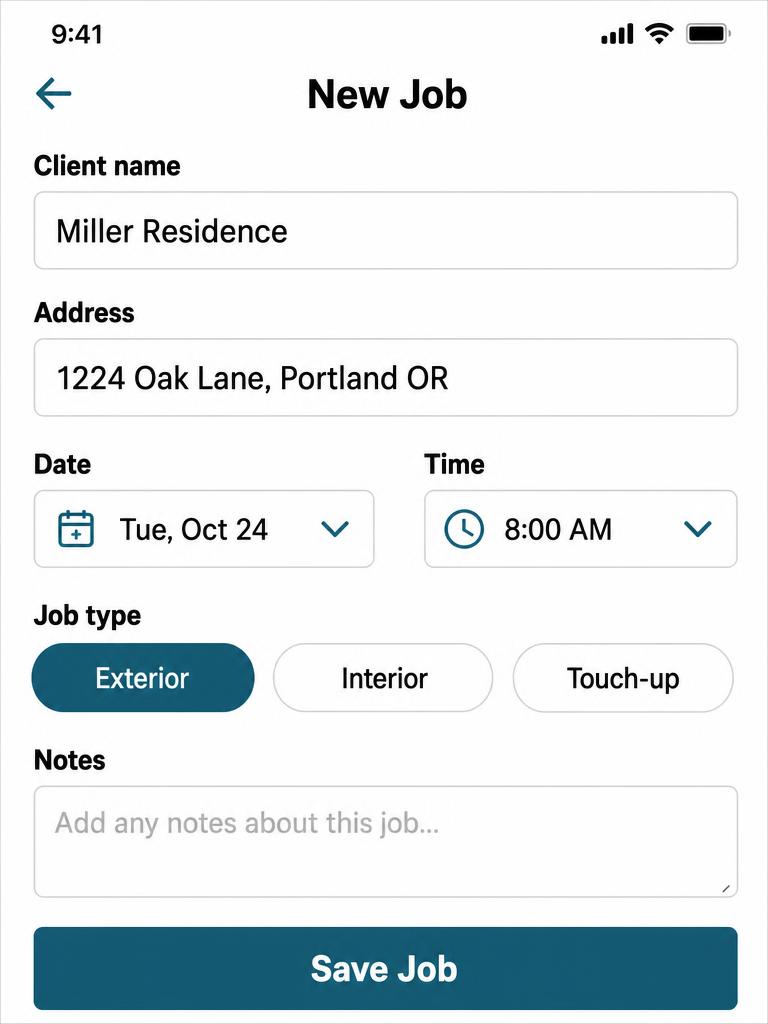Edit the Address input field

(x=385, y=377)
